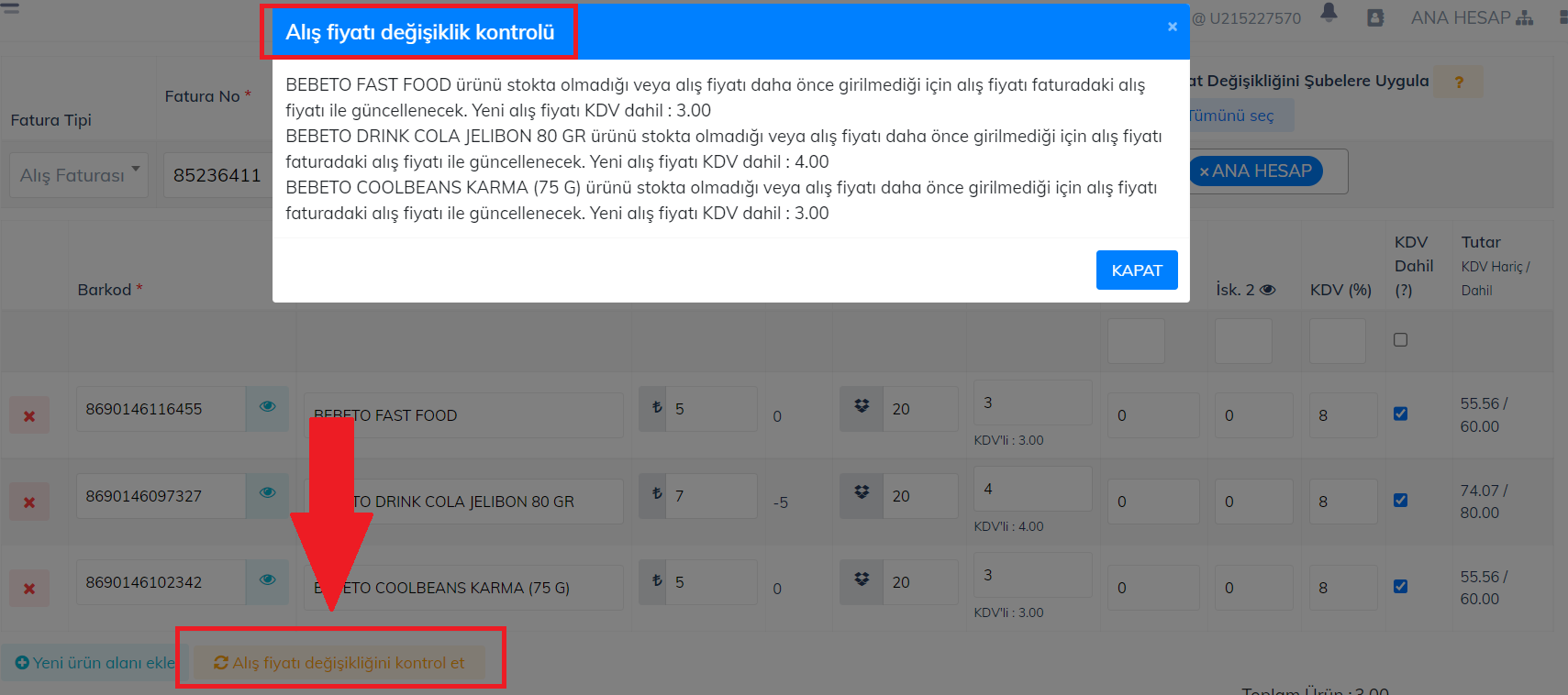The width and height of the screenshot is (1568, 695).
Task: Click the Fatura No field 85236411
Action: pos(217,174)
